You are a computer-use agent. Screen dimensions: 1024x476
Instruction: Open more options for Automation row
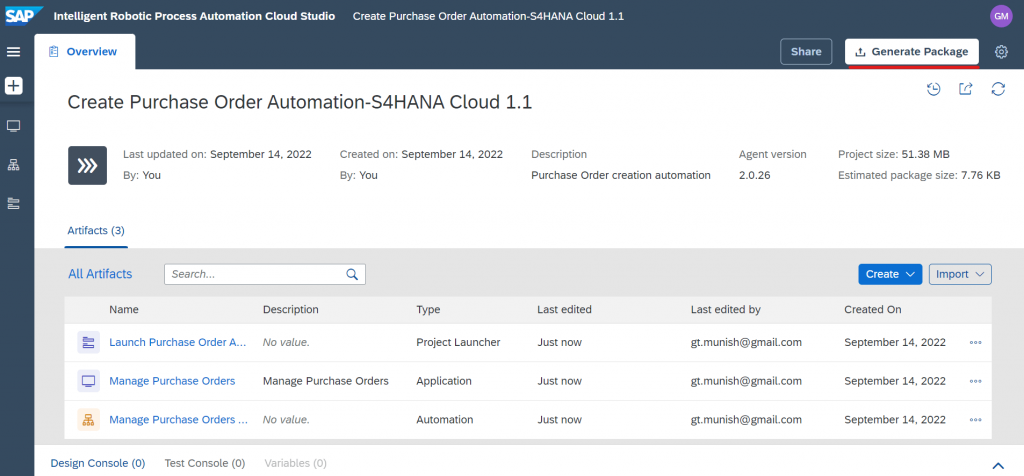pyautogui.click(x=976, y=420)
